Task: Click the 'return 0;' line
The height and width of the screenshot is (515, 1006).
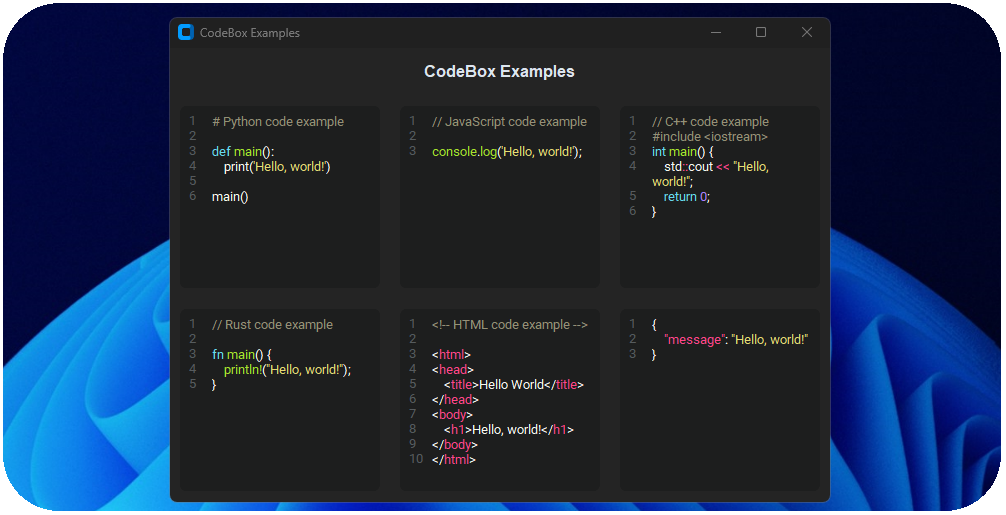Action: (x=687, y=197)
